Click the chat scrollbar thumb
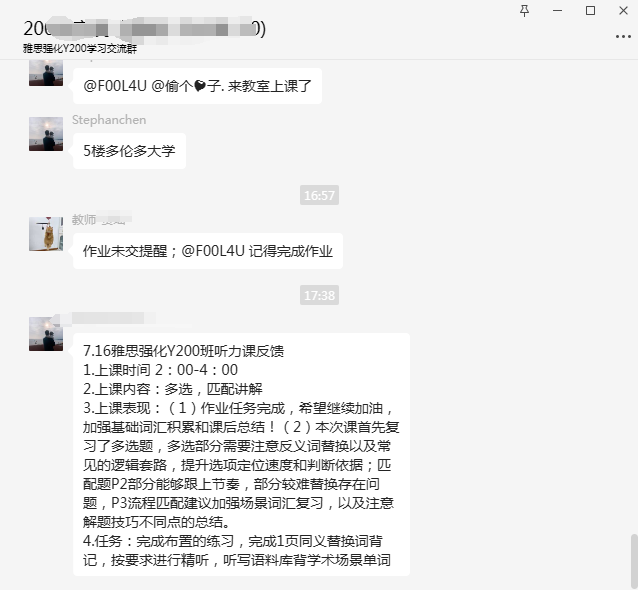Image resolution: width=638 pixels, height=590 pixels. (x=634, y=562)
